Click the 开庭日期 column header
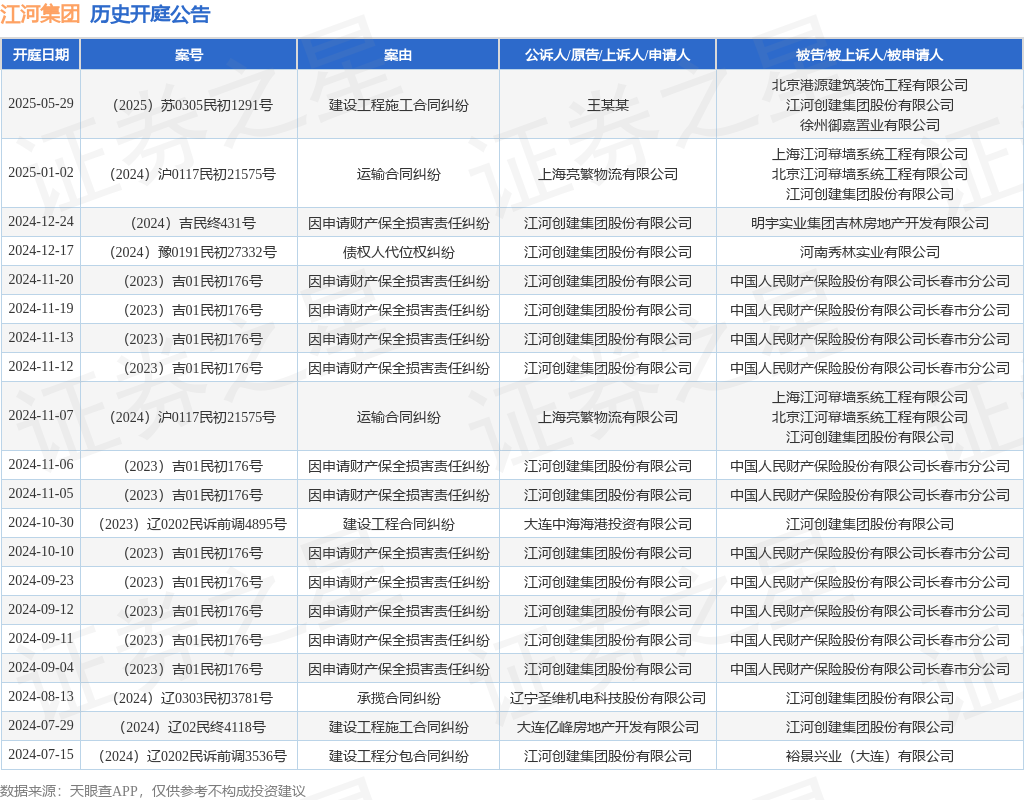Viewport: 1024px width, 800px height. (40, 55)
